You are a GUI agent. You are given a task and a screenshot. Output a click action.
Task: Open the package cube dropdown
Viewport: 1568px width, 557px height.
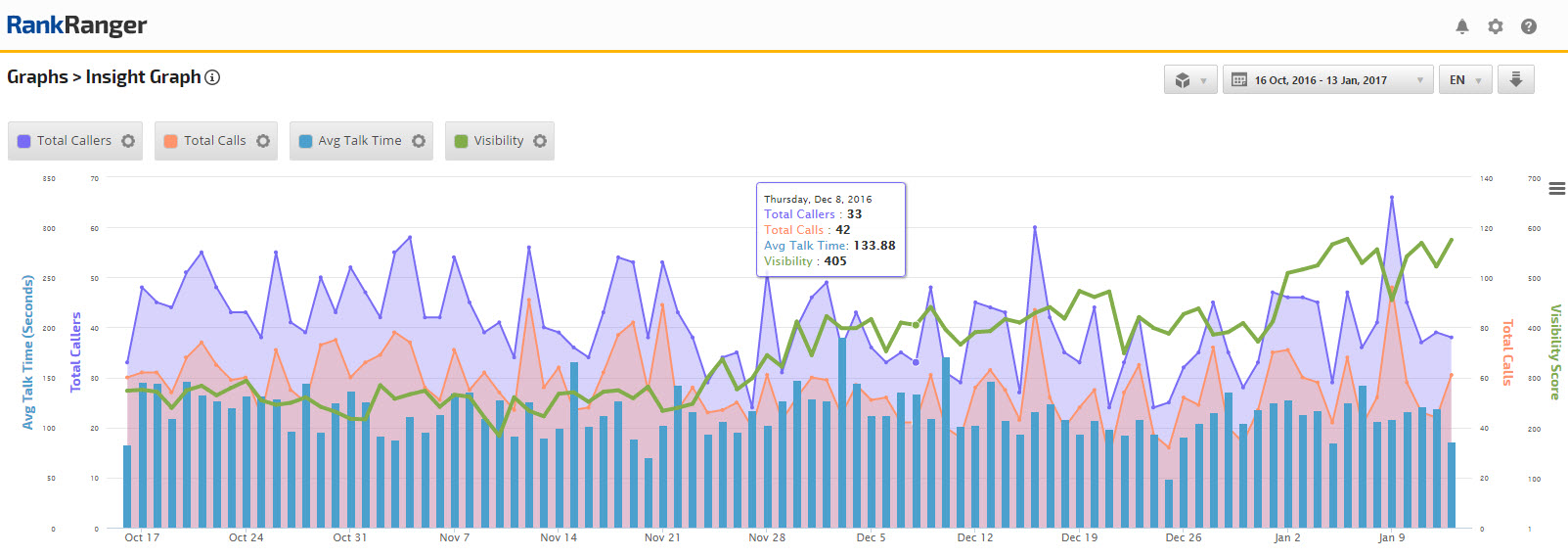1190,80
